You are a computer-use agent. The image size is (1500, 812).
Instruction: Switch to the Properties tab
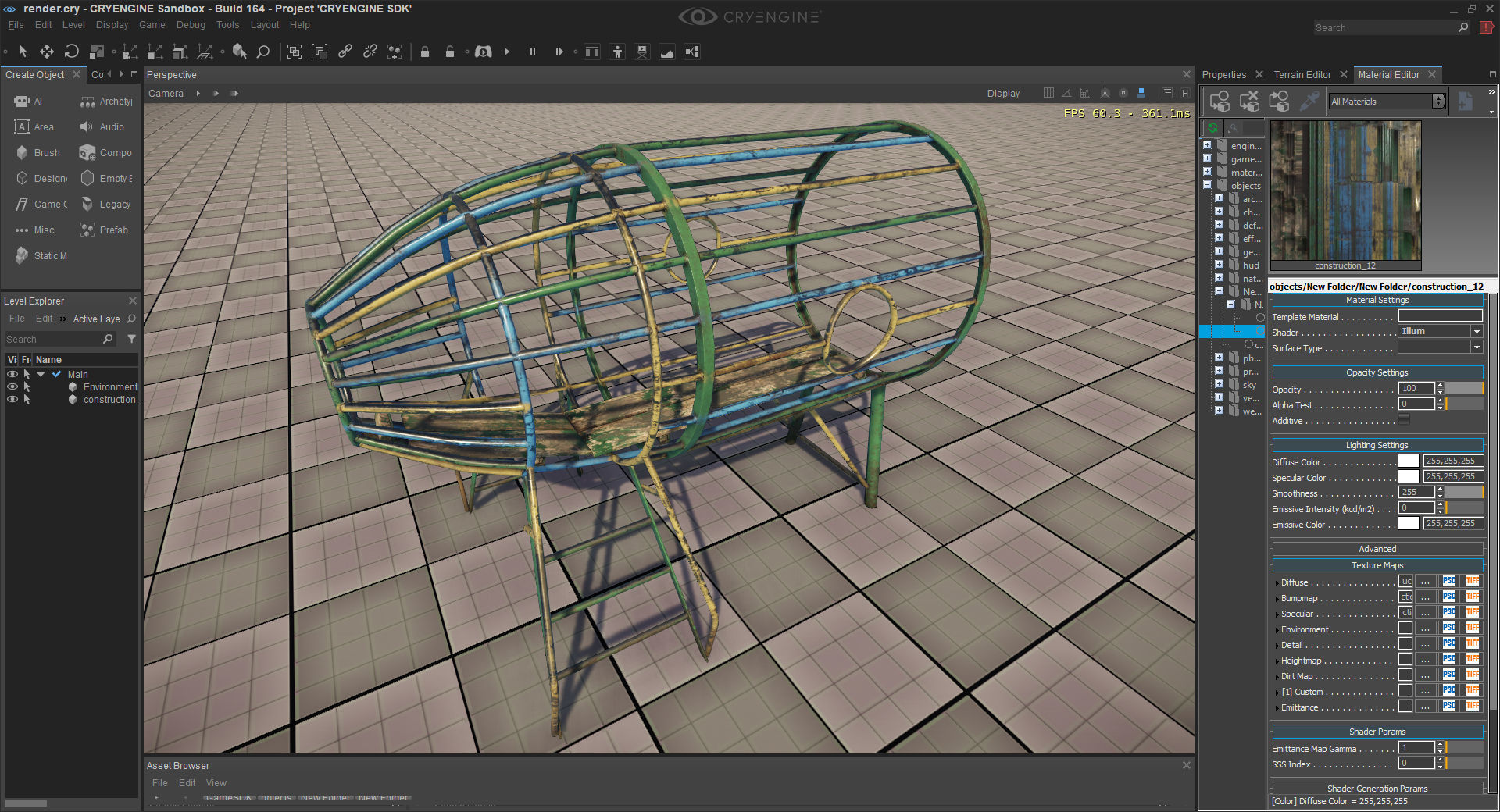(x=1224, y=75)
